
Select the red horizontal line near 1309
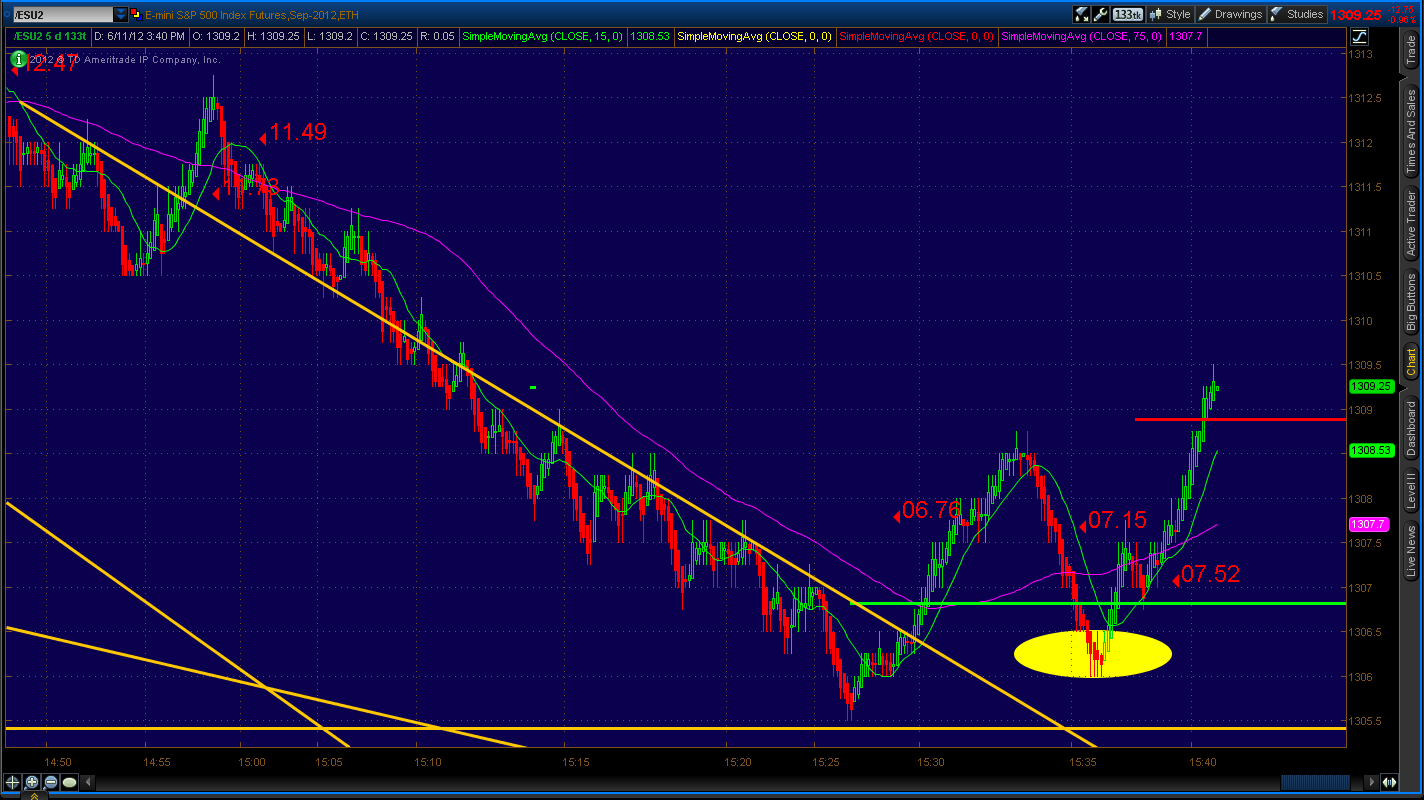click(x=1240, y=420)
